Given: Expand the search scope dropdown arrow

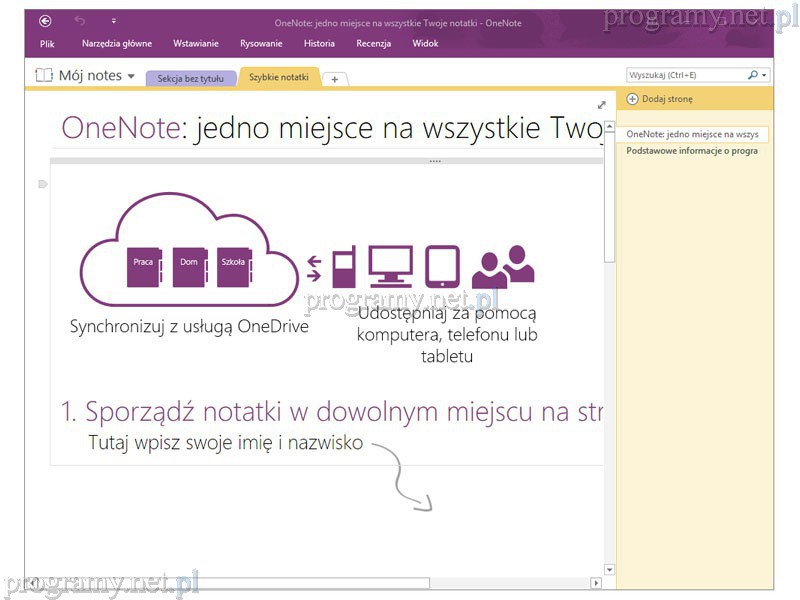Looking at the screenshot, I should pos(765,75).
